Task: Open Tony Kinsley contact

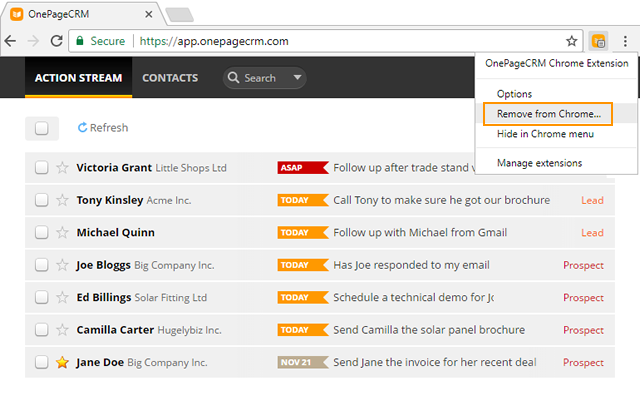Action: click(x=110, y=200)
